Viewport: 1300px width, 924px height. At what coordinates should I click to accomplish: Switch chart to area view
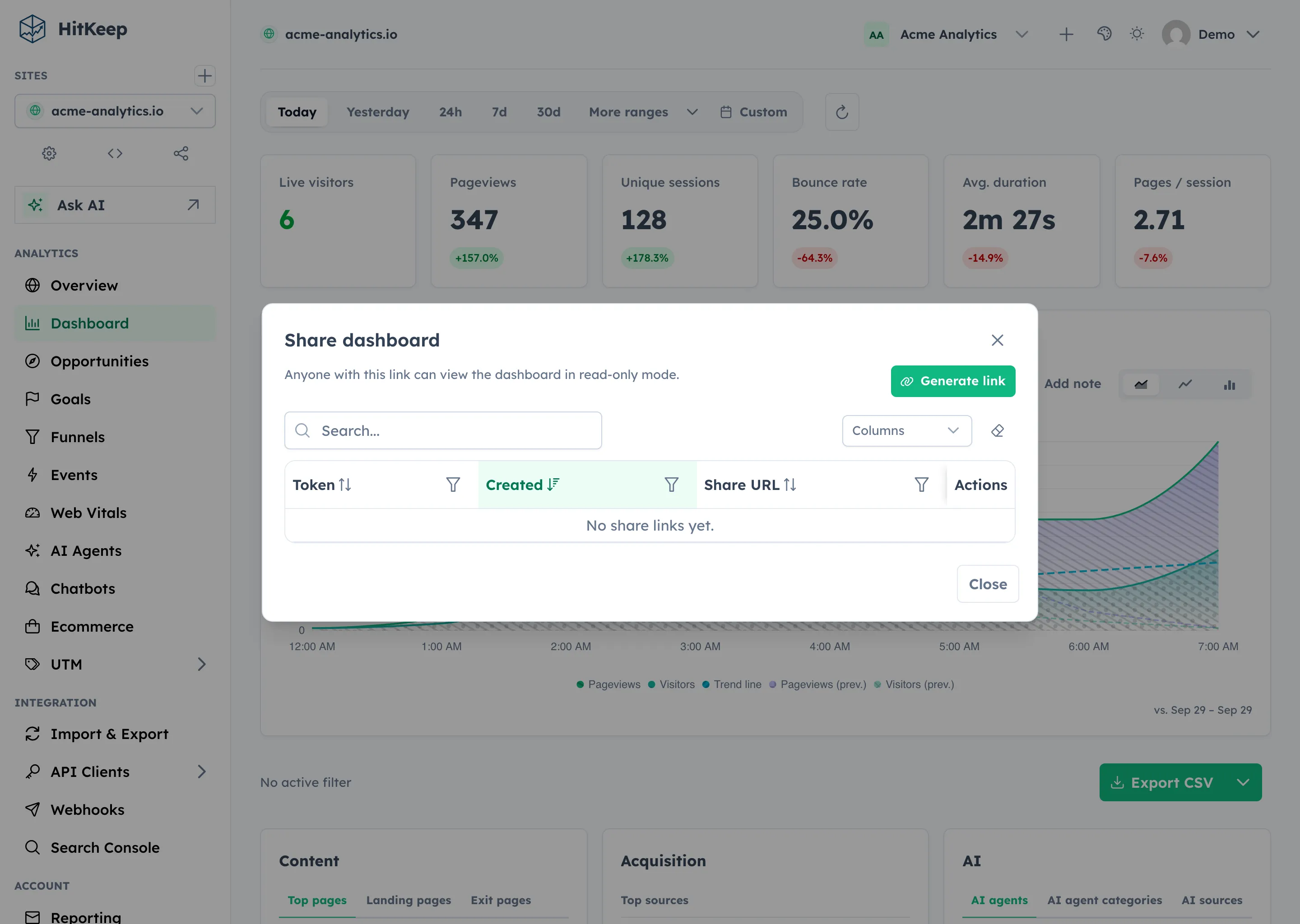pyautogui.click(x=1141, y=384)
